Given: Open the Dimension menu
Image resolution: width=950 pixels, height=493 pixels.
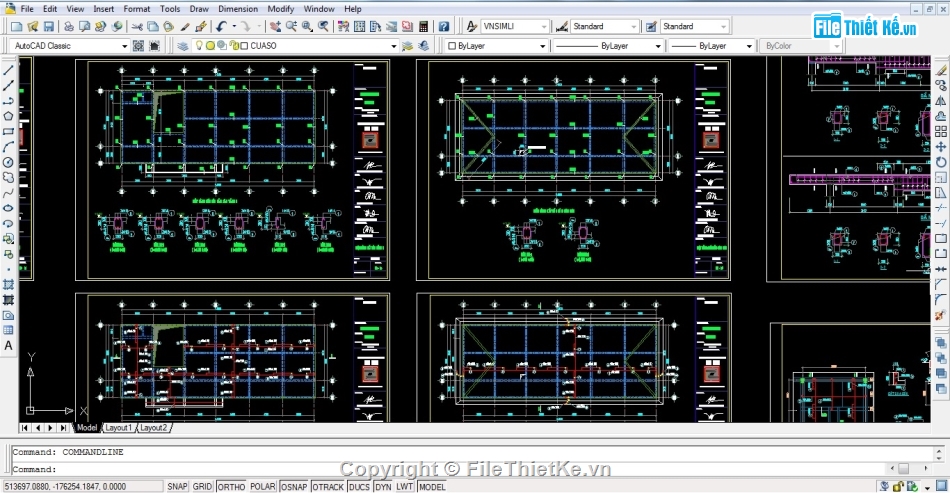Looking at the screenshot, I should (238, 9).
